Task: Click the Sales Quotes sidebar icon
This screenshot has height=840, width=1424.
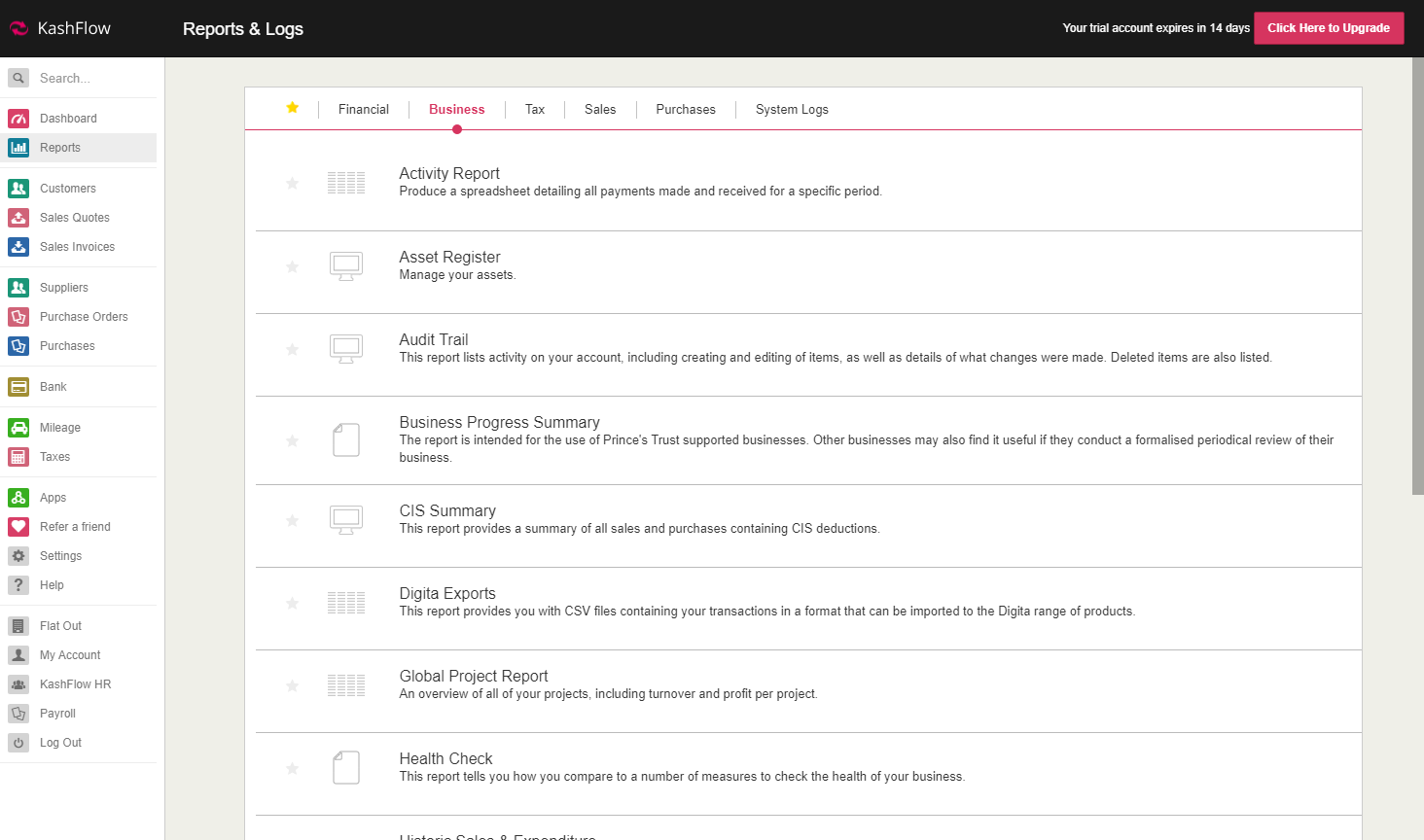Action: click(18, 218)
